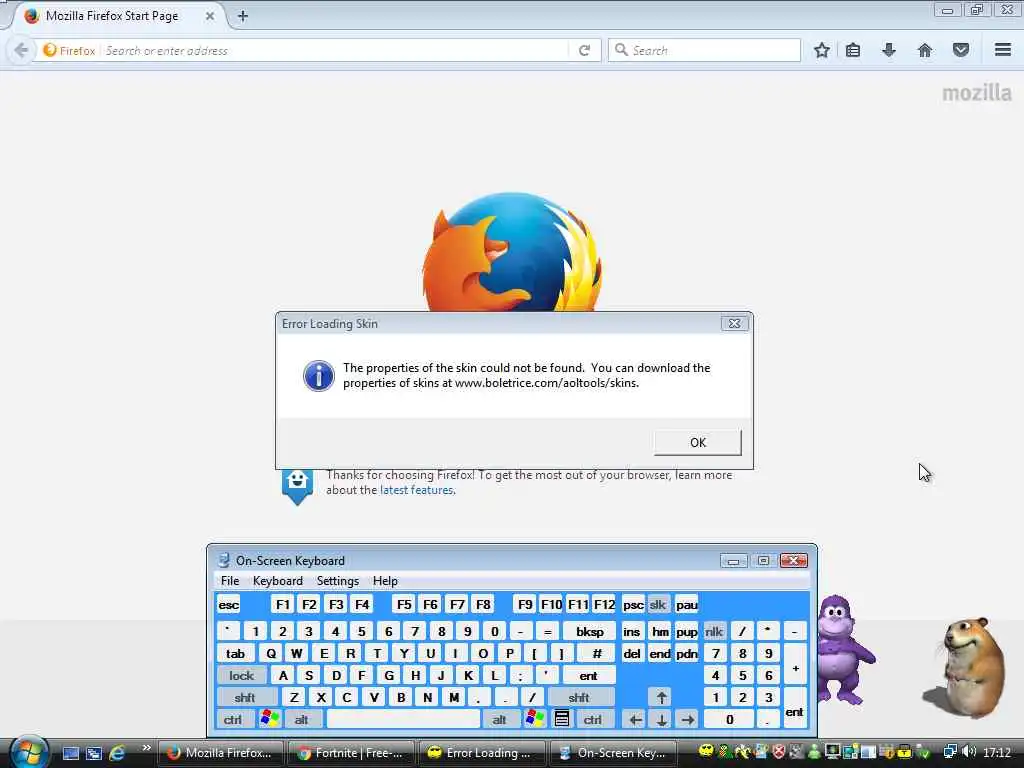Viewport: 1024px width, 768px height.
Task: Toggle the slk scroll lock key
Action: click(x=658, y=605)
